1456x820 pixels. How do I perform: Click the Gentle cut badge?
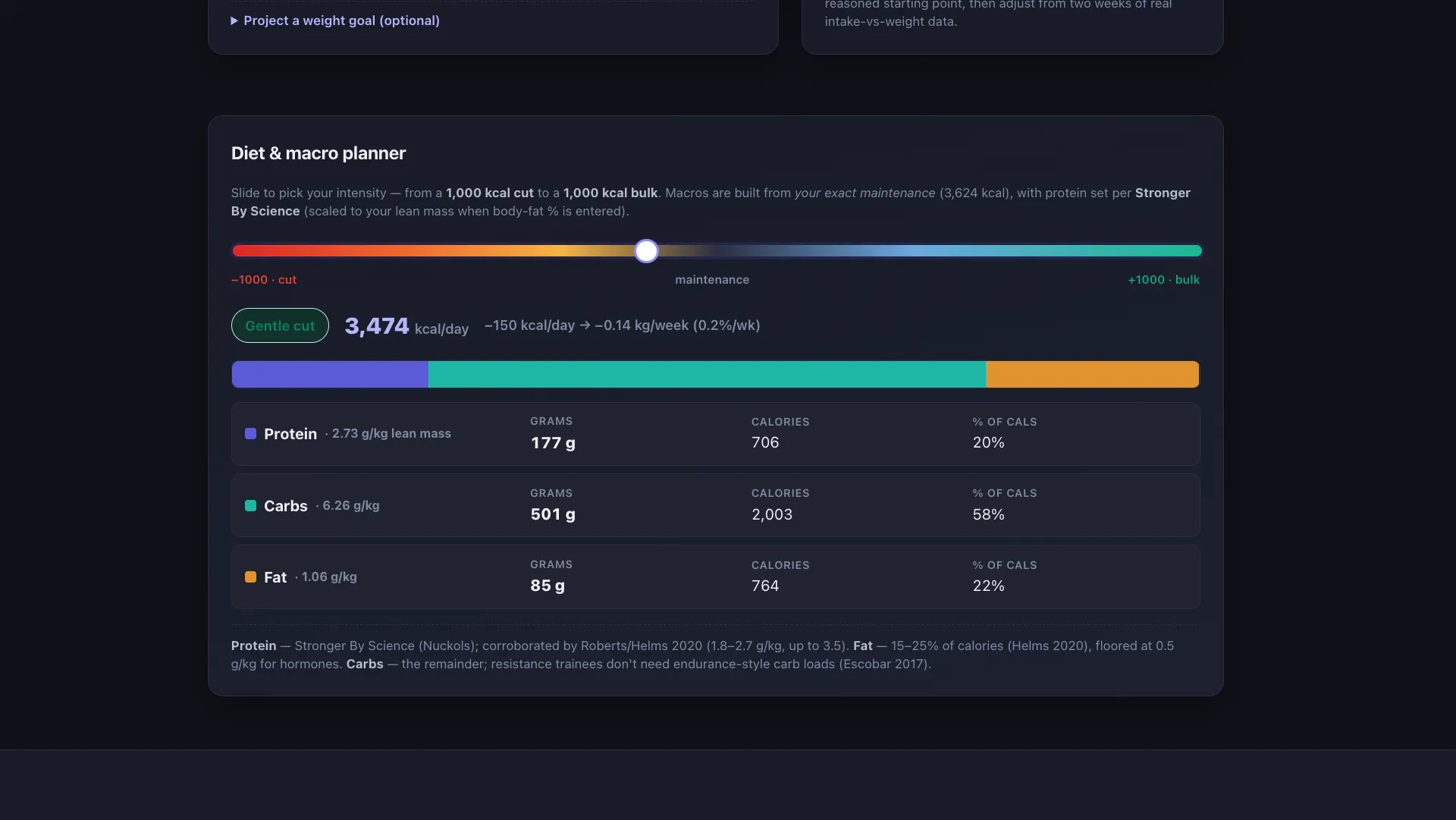pos(280,325)
